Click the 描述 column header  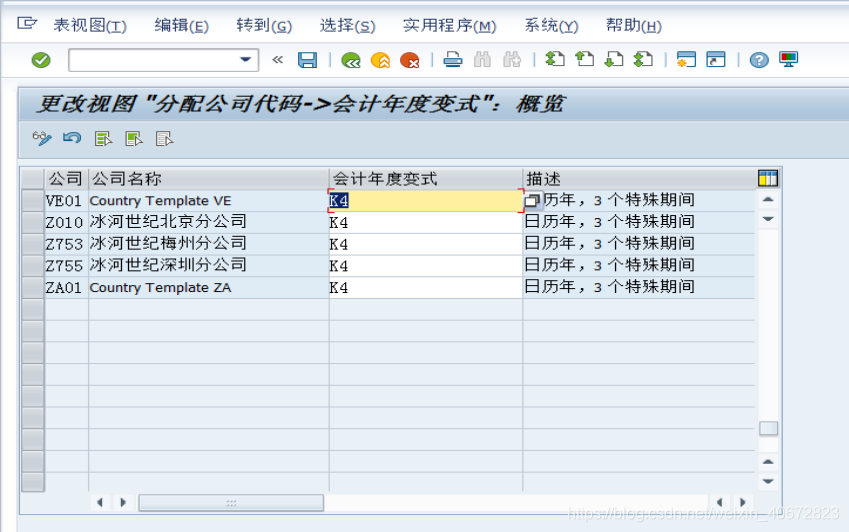pos(639,178)
